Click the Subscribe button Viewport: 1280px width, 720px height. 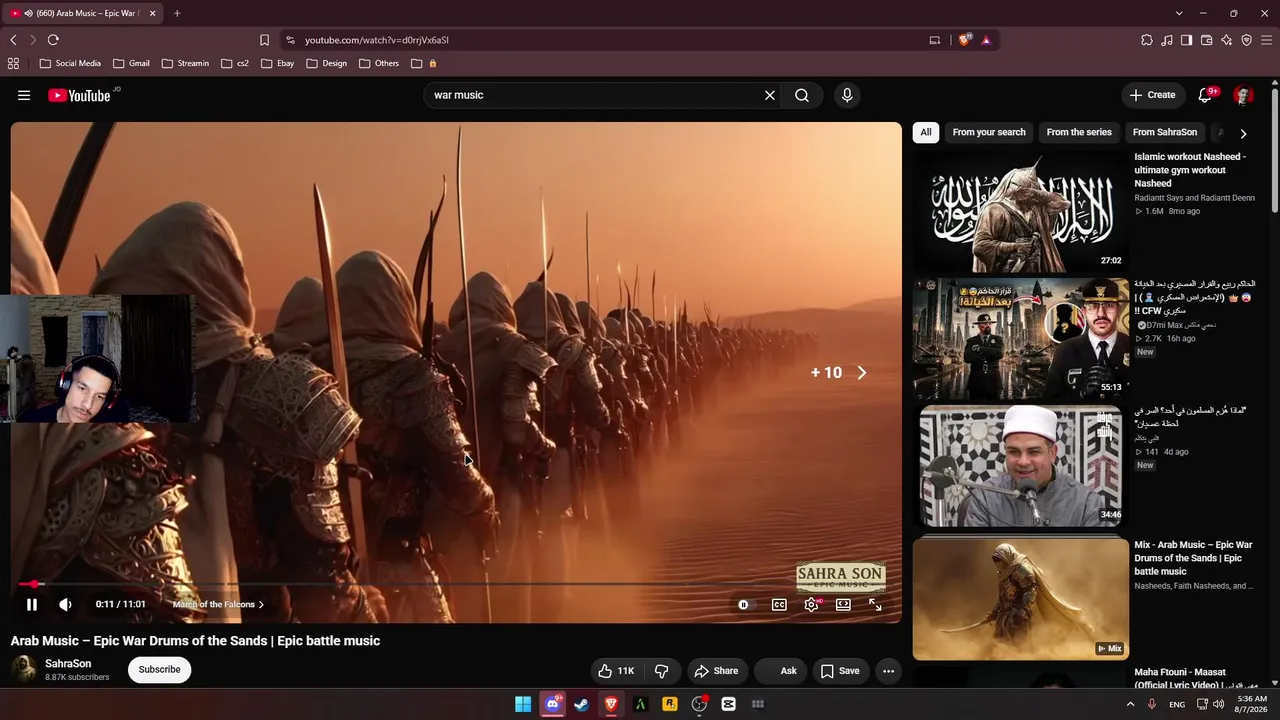[x=160, y=670]
